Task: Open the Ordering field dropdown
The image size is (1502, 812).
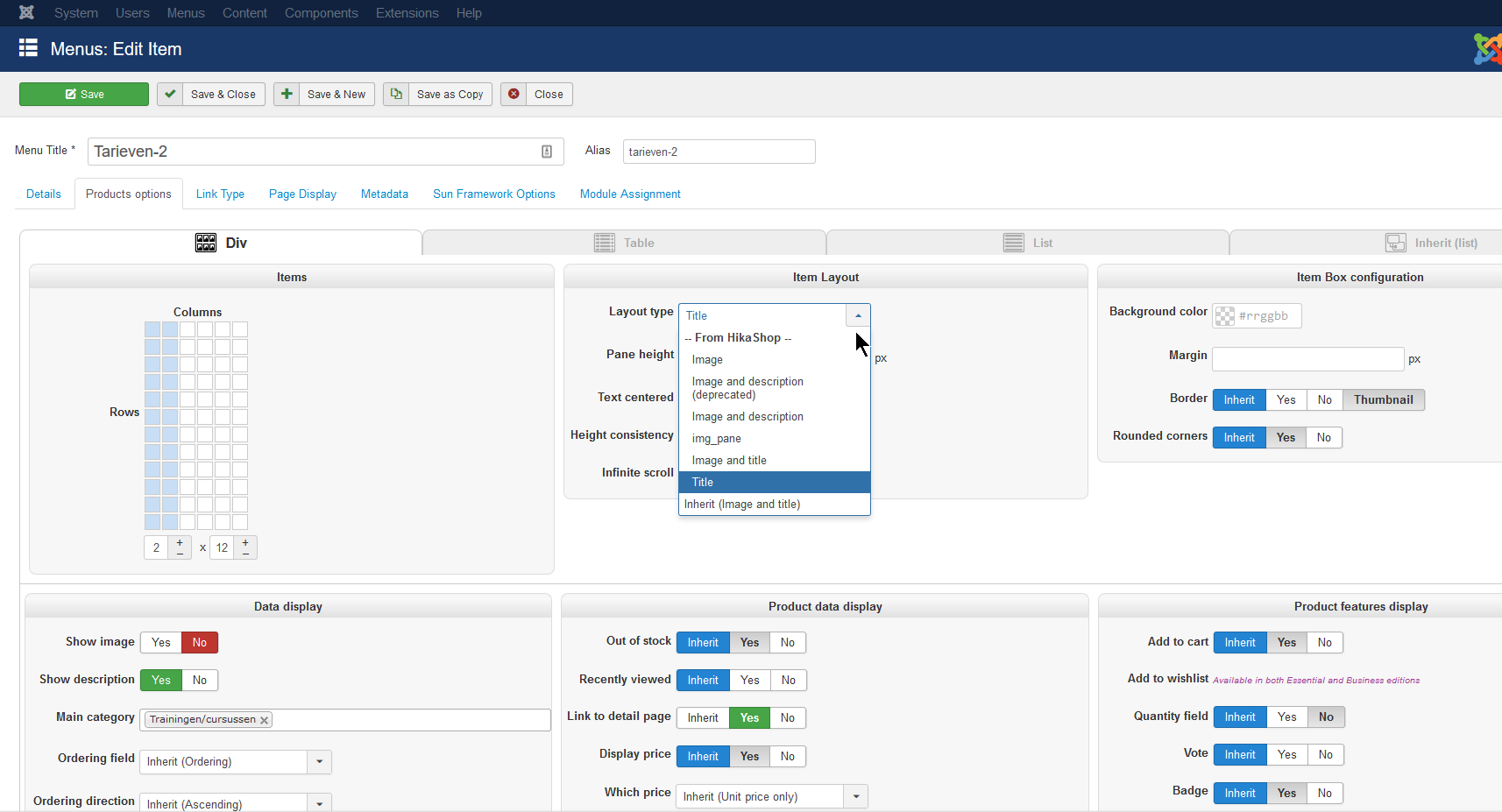Action: (x=236, y=762)
